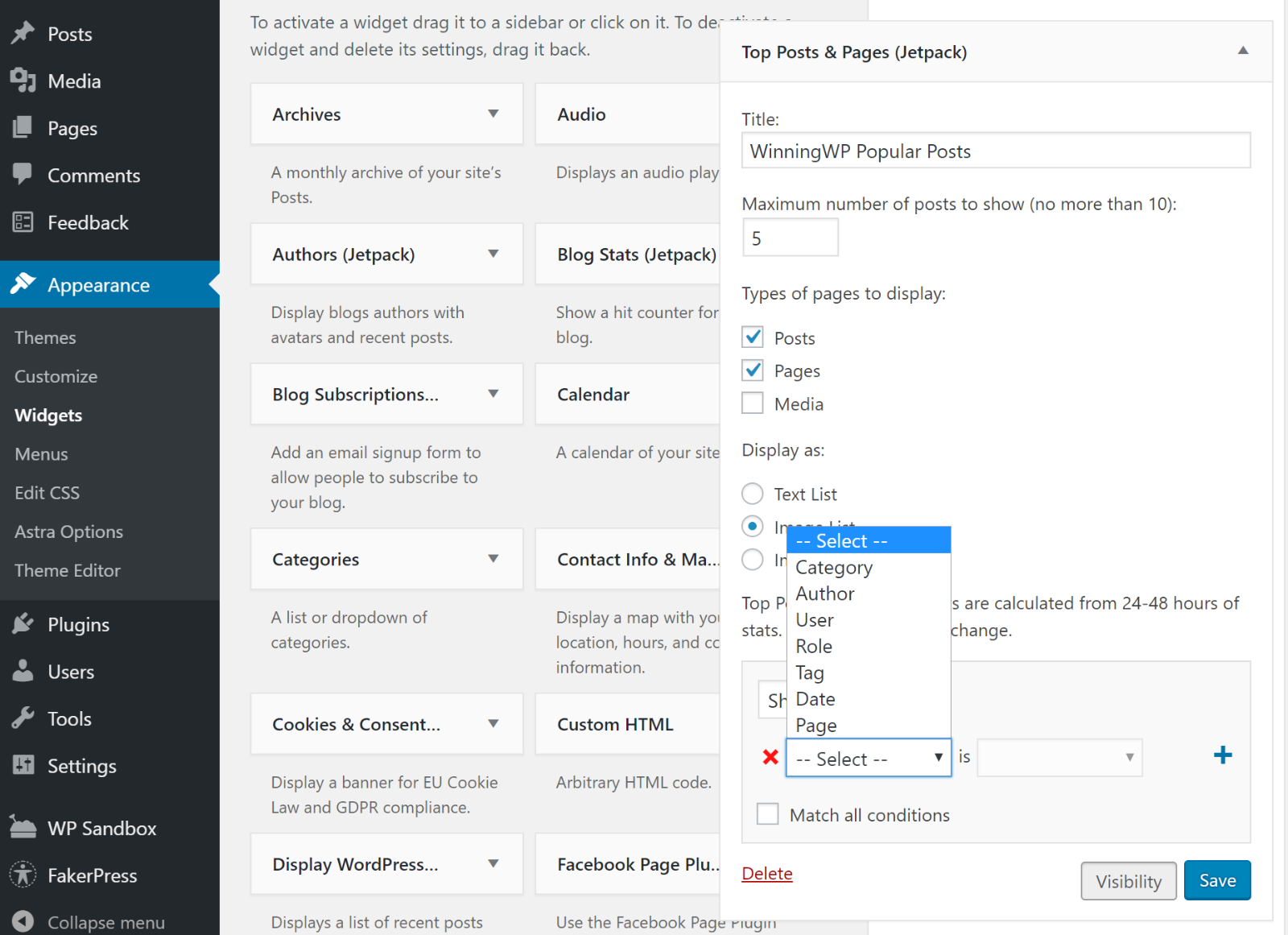The height and width of the screenshot is (935, 1288).
Task: Expand the Blog Subscriptions widget
Action: [493, 394]
